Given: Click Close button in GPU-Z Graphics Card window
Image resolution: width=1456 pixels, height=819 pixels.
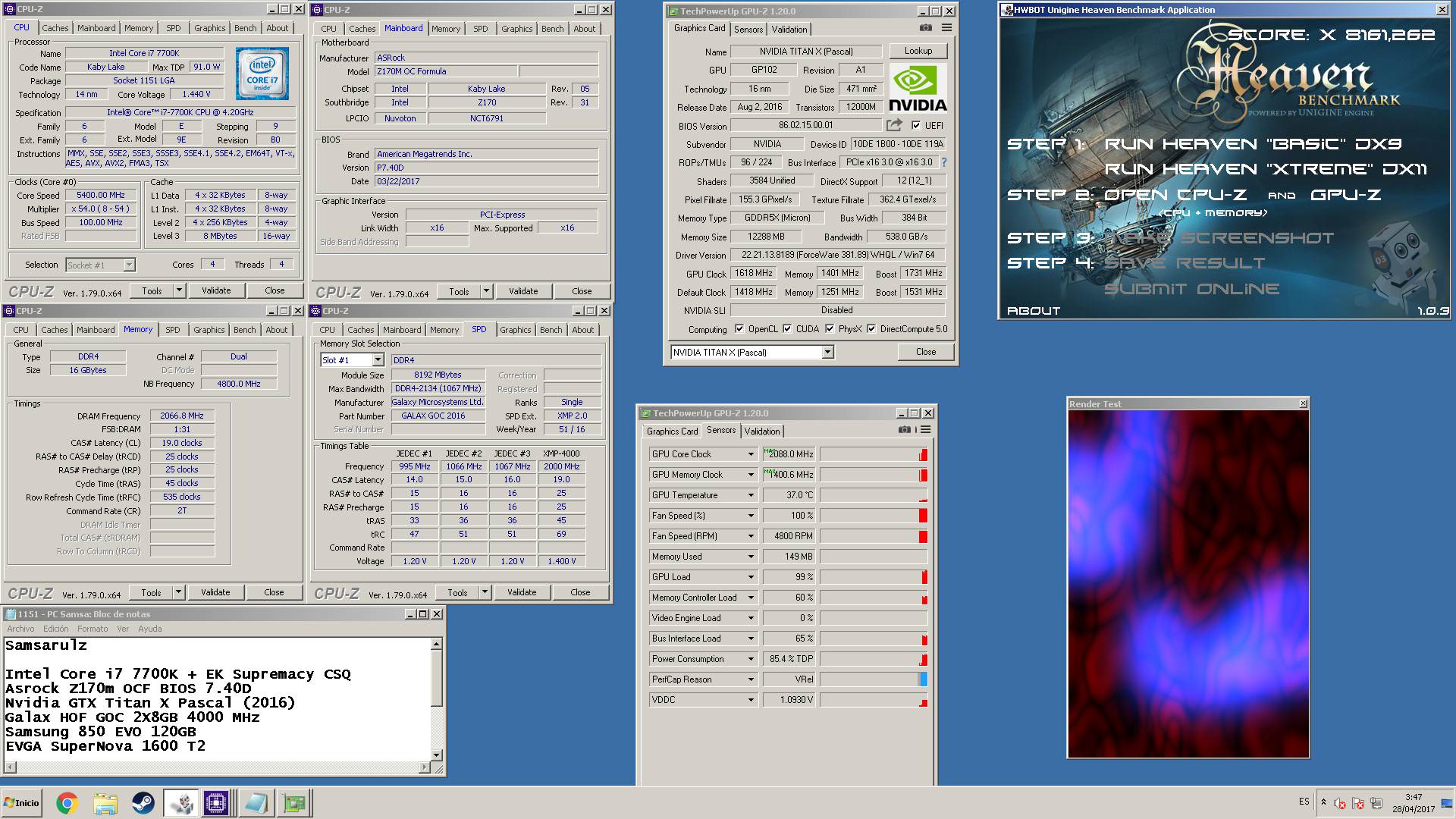Looking at the screenshot, I should coord(926,352).
